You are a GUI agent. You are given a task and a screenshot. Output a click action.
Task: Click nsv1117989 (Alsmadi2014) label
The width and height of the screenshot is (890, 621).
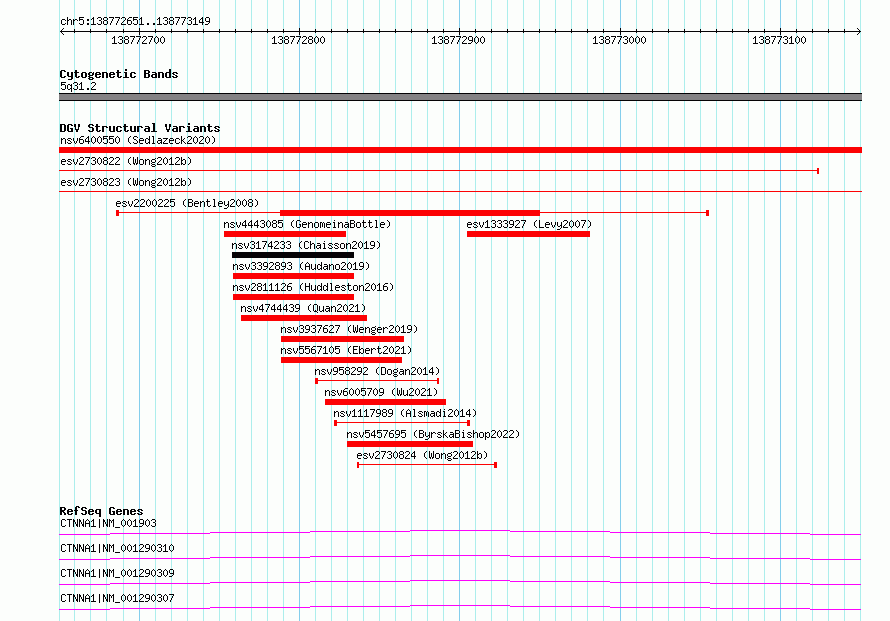[405, 413]
